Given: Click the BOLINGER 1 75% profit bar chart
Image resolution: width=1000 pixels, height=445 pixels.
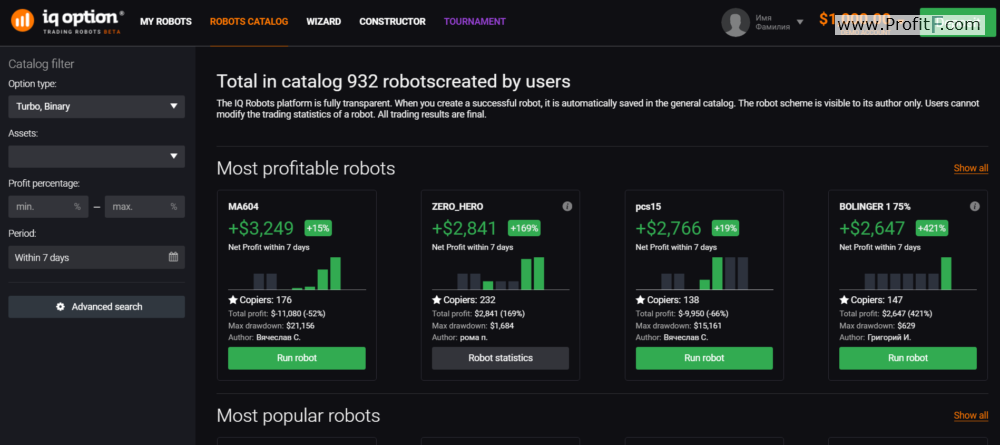Looking at the screenshot, I should [x=908, y=274].
